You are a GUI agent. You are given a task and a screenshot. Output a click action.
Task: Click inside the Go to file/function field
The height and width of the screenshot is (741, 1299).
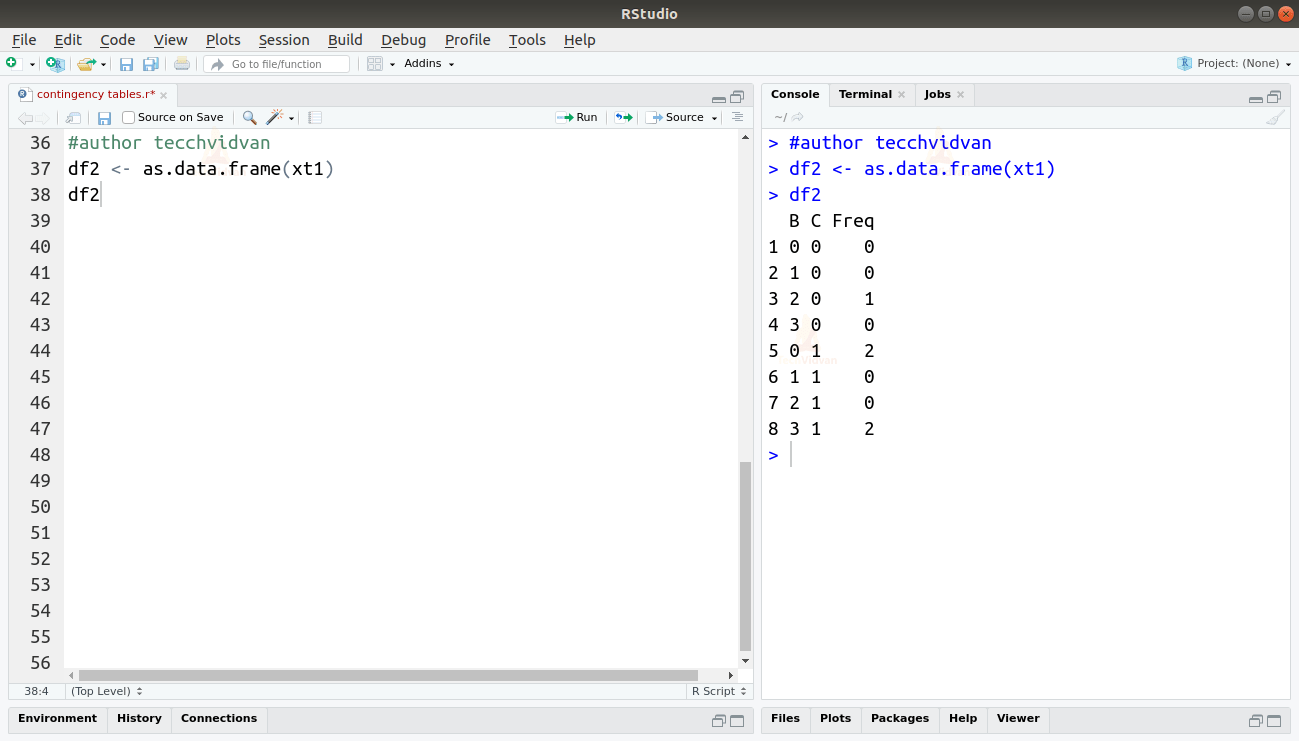point(277,63)
